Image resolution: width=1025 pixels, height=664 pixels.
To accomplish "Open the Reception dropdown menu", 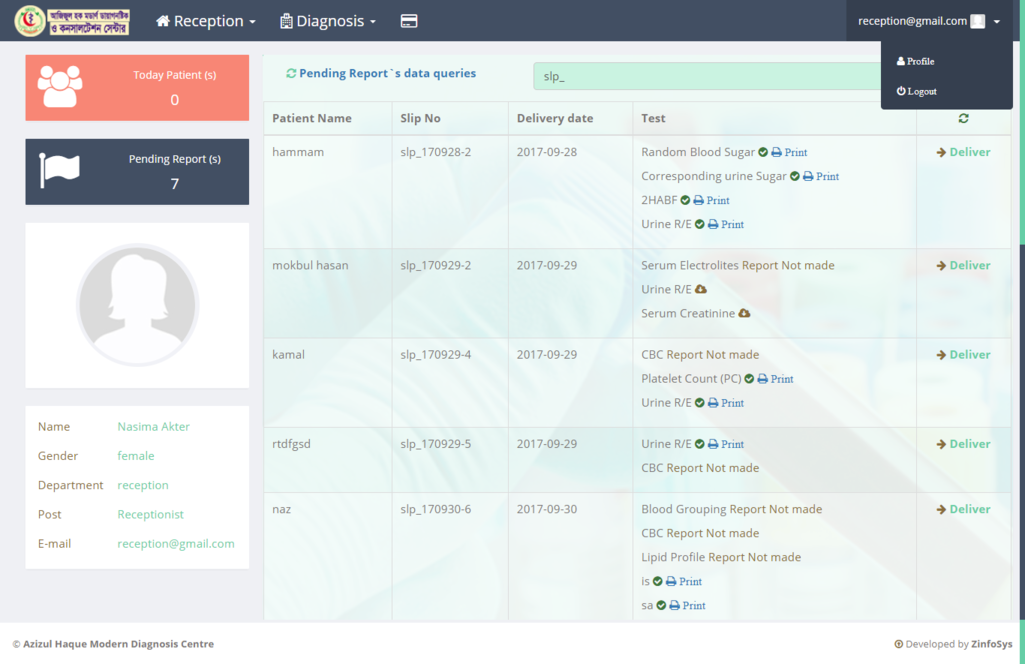I will pos(206,21).
